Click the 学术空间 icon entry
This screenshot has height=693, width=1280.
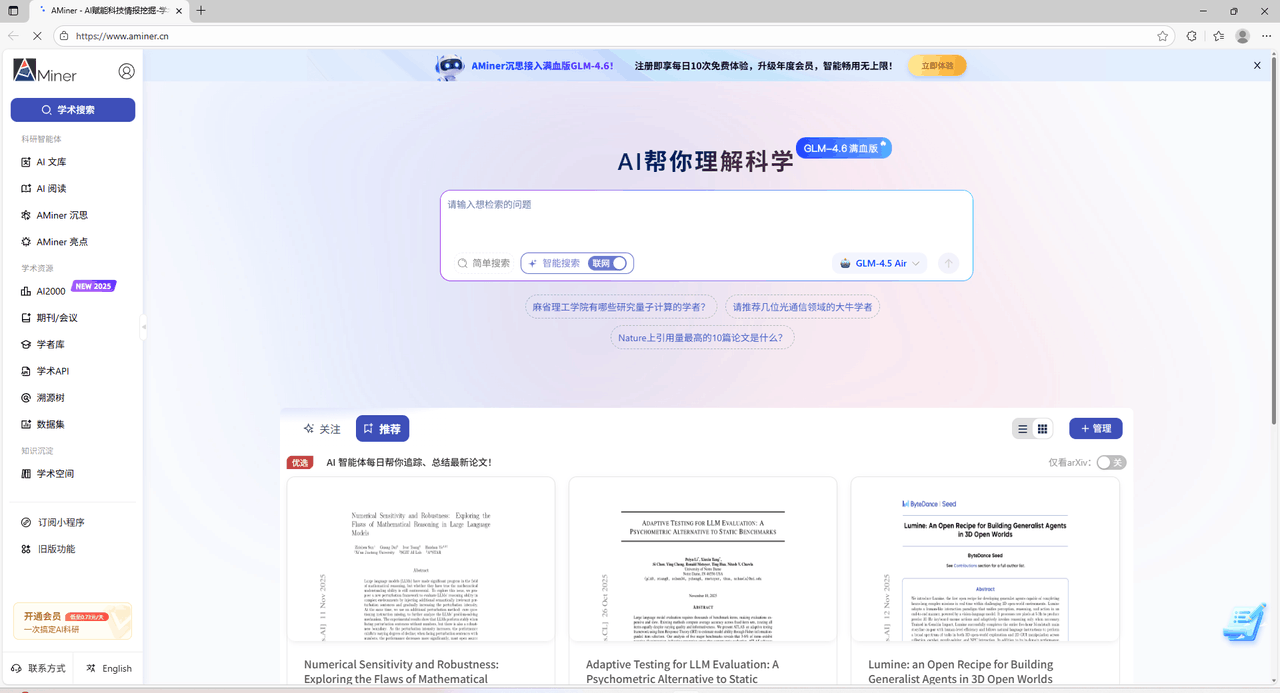[48, 474]
